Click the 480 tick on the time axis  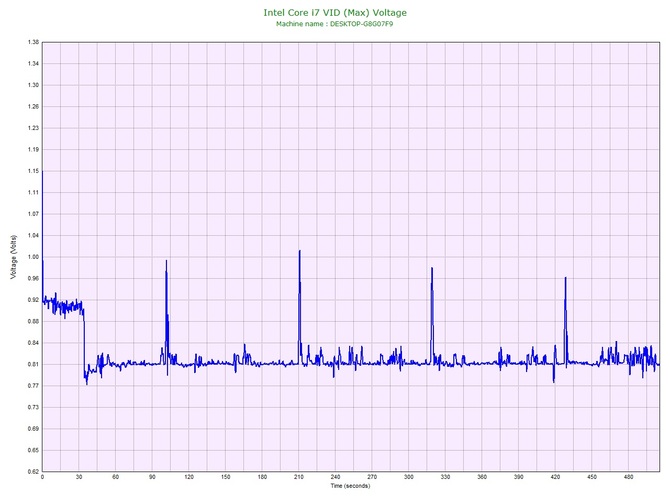(x=629, y=477)
